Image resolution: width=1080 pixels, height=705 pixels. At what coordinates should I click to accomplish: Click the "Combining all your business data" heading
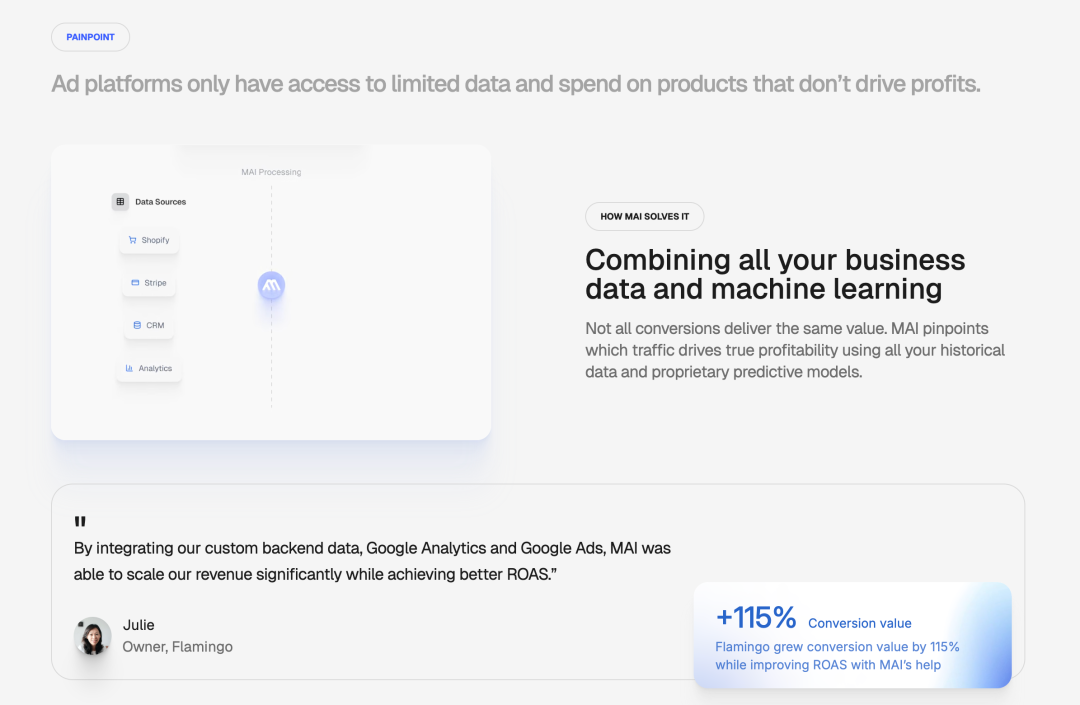(775, 274)
